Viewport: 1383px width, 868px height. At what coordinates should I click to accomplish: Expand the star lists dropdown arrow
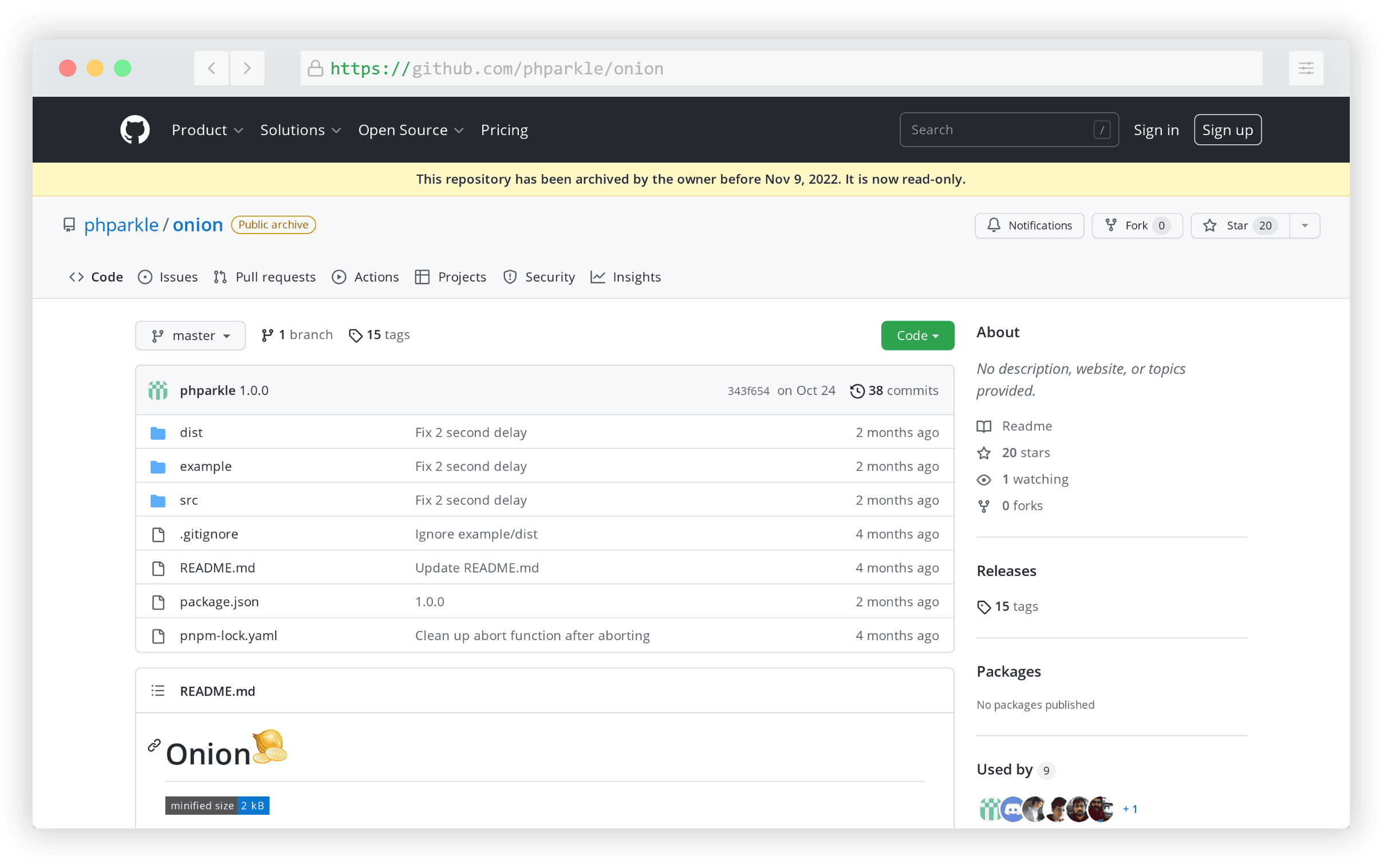coord(1305,226)
